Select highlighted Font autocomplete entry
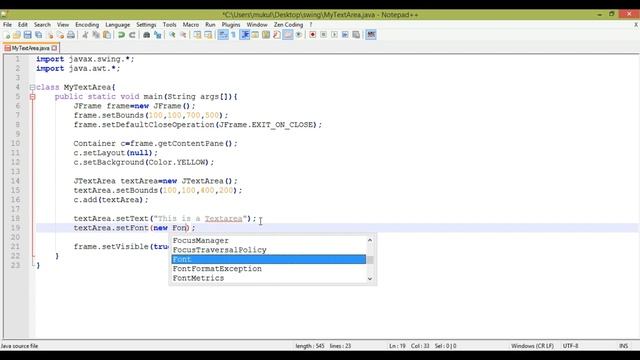The width and height of the screenshot is (640, 360). point(268,259)
